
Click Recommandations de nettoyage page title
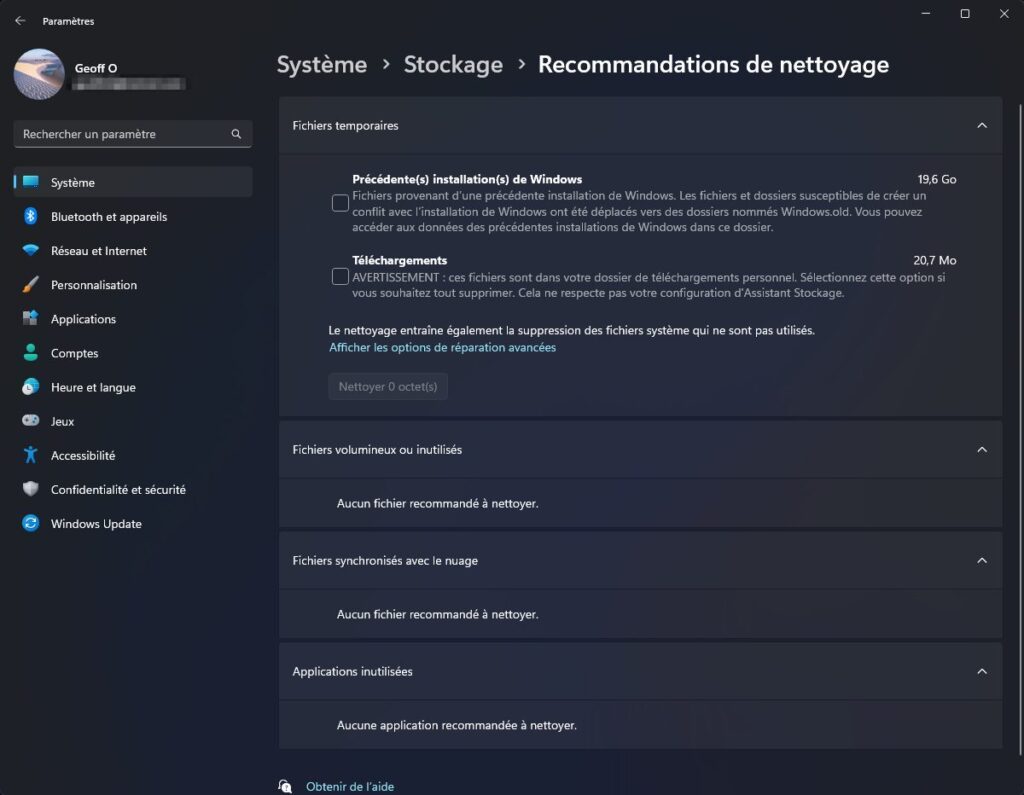[x=713, y=65]
